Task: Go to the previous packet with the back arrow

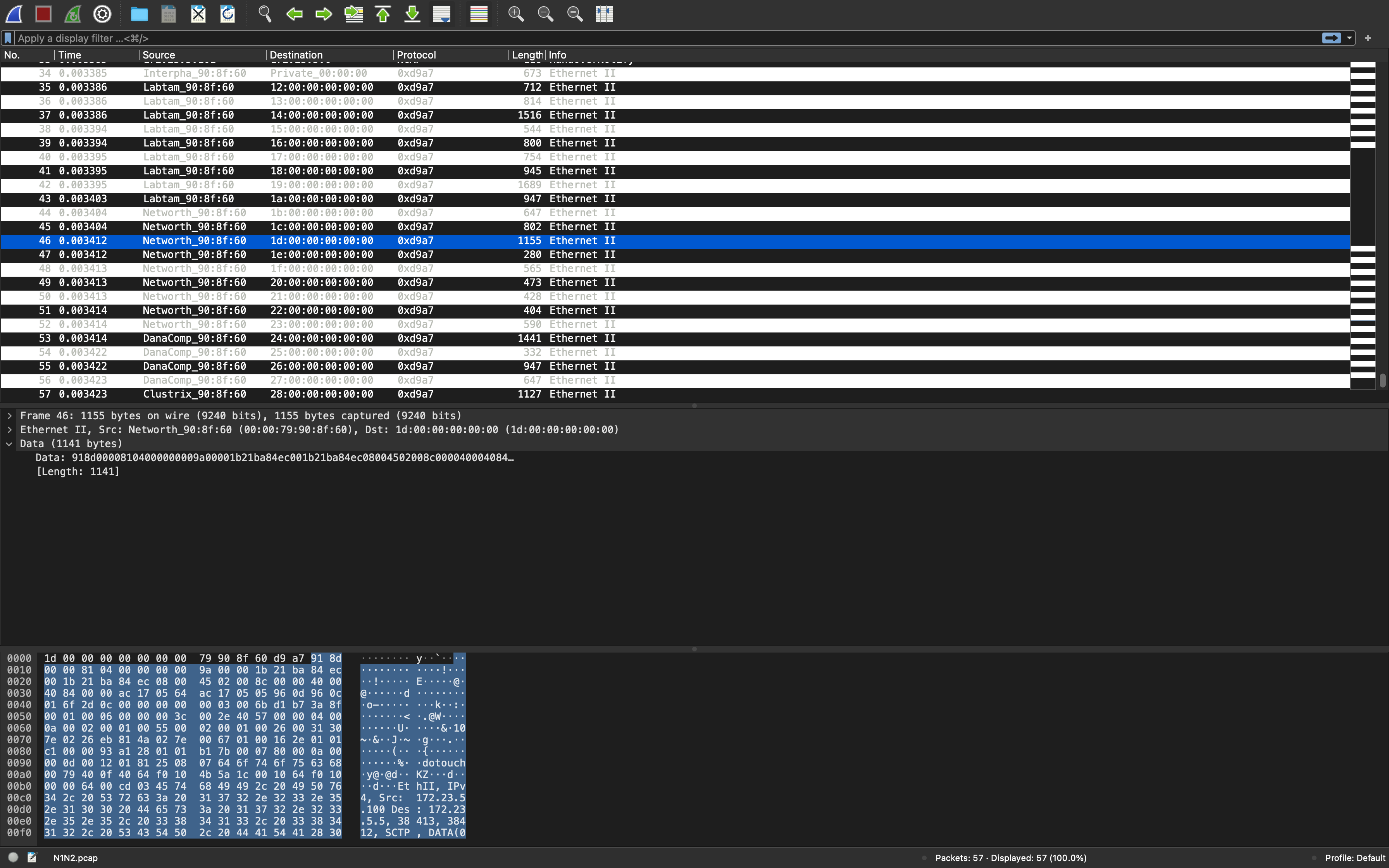Action: point(294,14)
